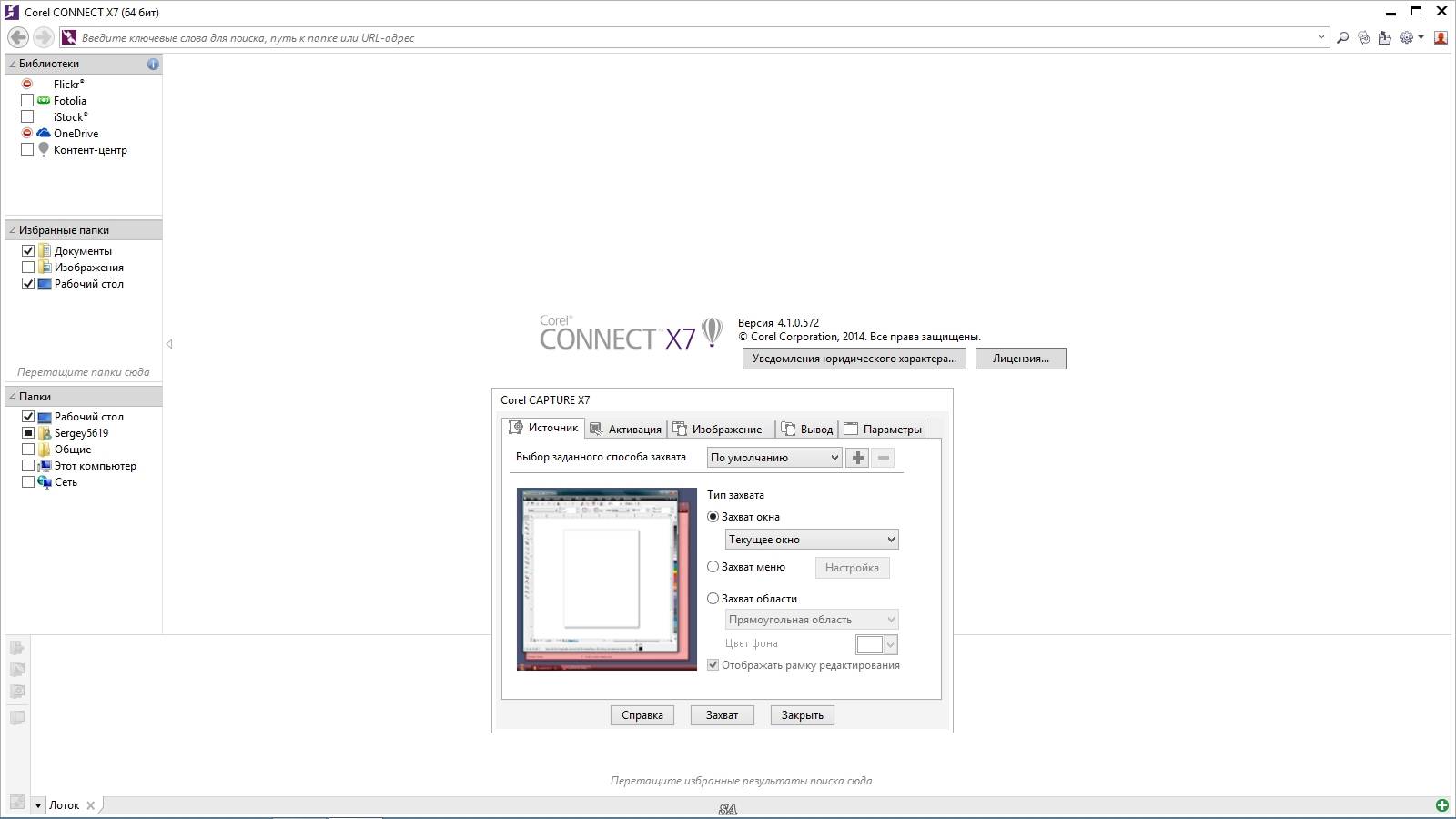Click the second tray tool icon
The height and width of the screenshot is (819, 1456).
point(16,670)
